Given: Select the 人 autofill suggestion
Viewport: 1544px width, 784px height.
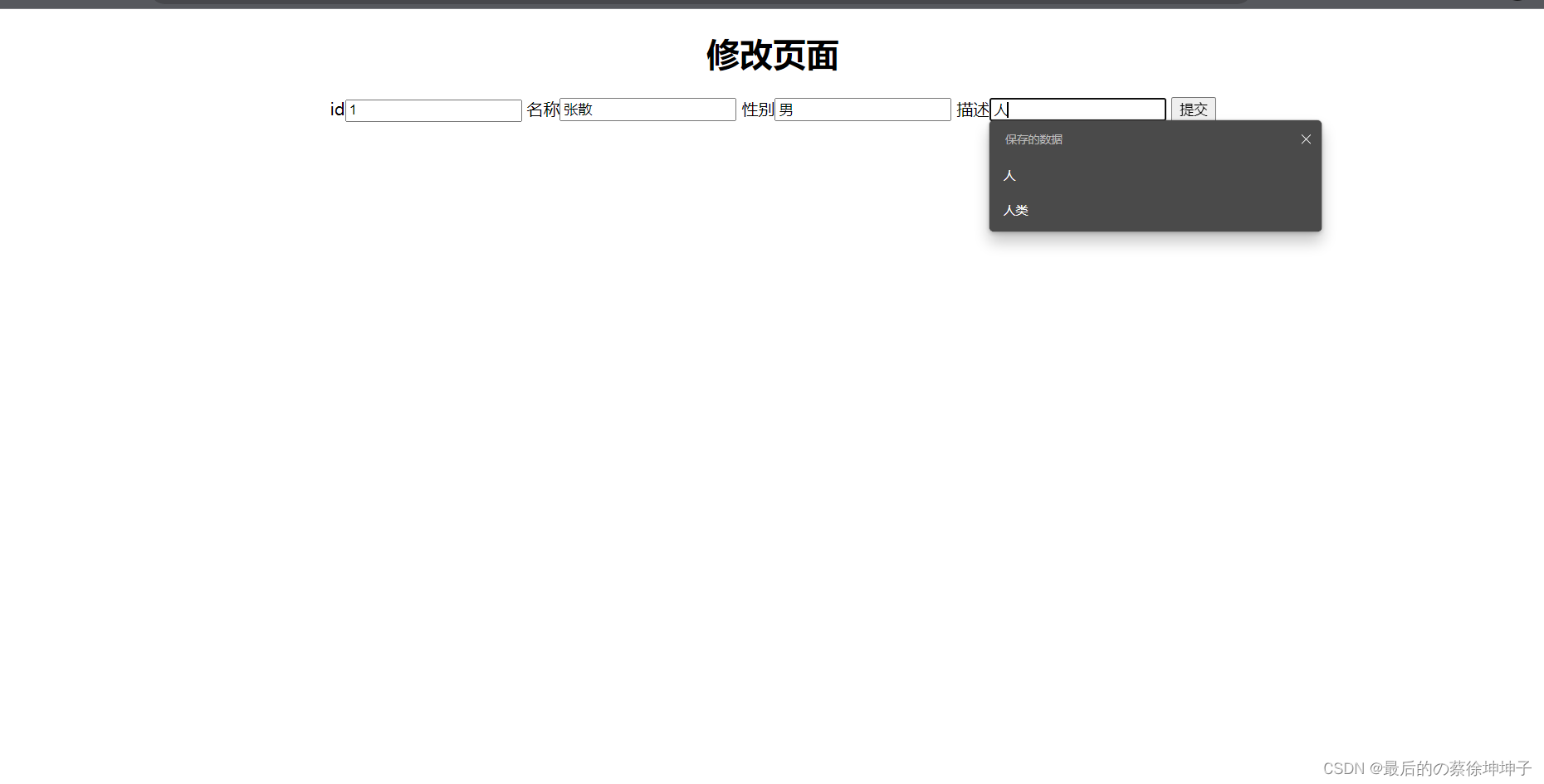Looking at the screenshot, I should [x=1155, y=176].
